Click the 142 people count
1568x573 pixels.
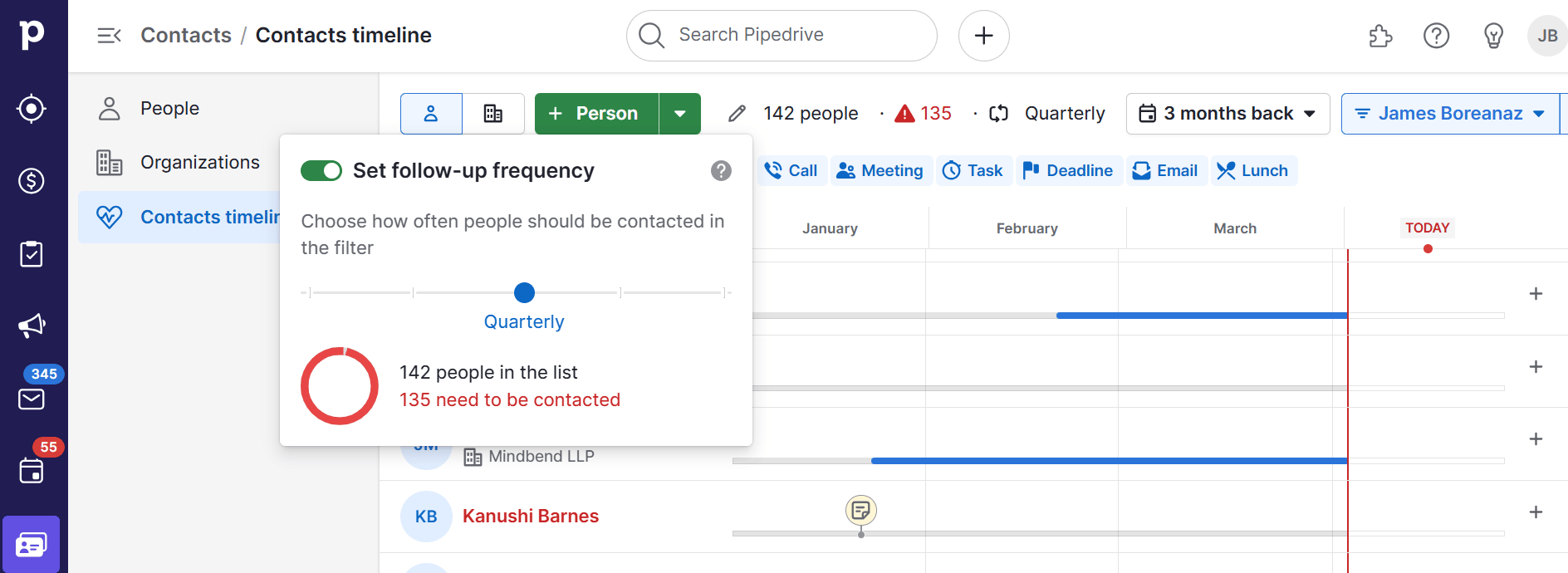(811, 114)
